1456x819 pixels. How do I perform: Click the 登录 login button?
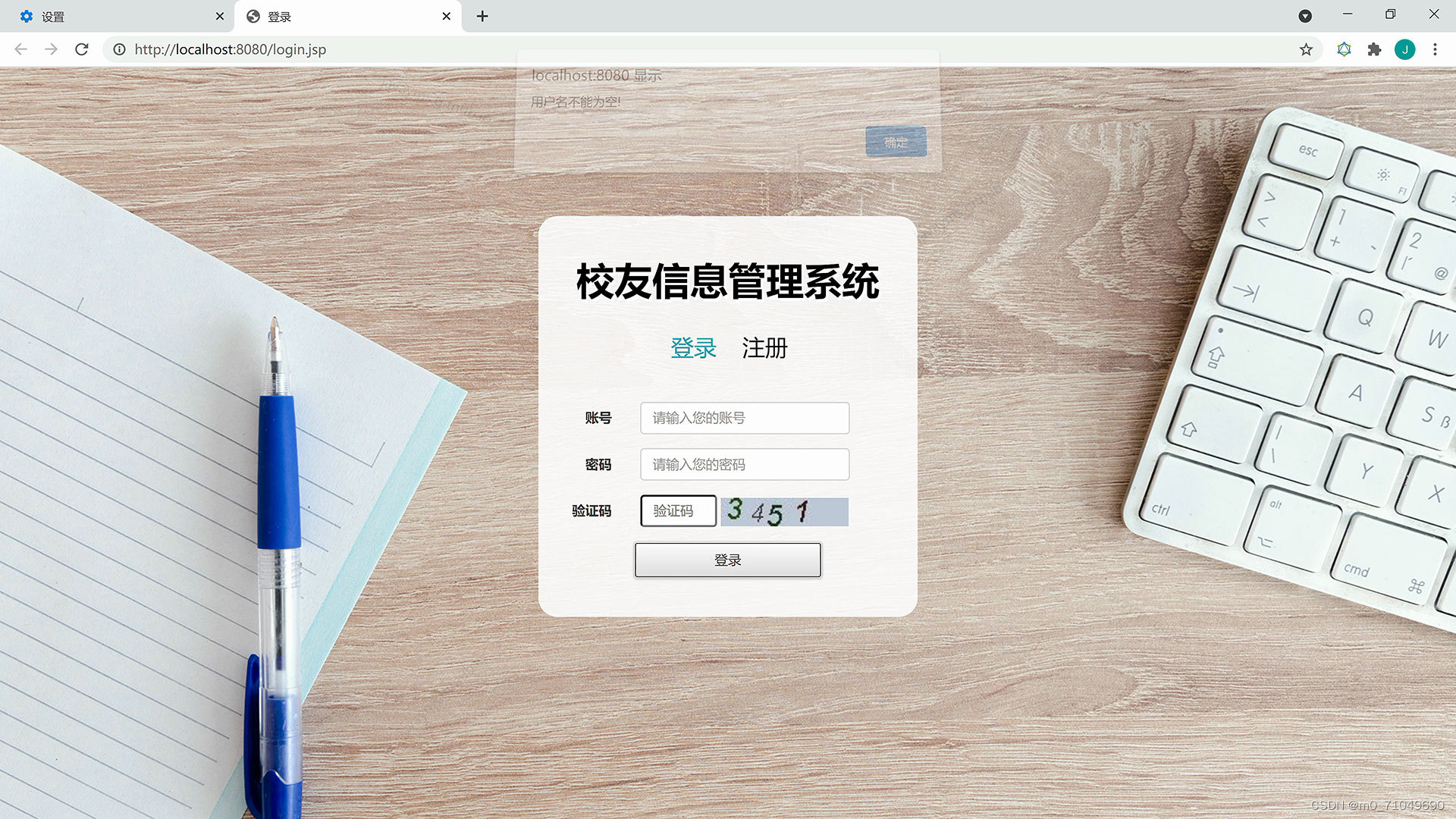click(x=727, y=560)
